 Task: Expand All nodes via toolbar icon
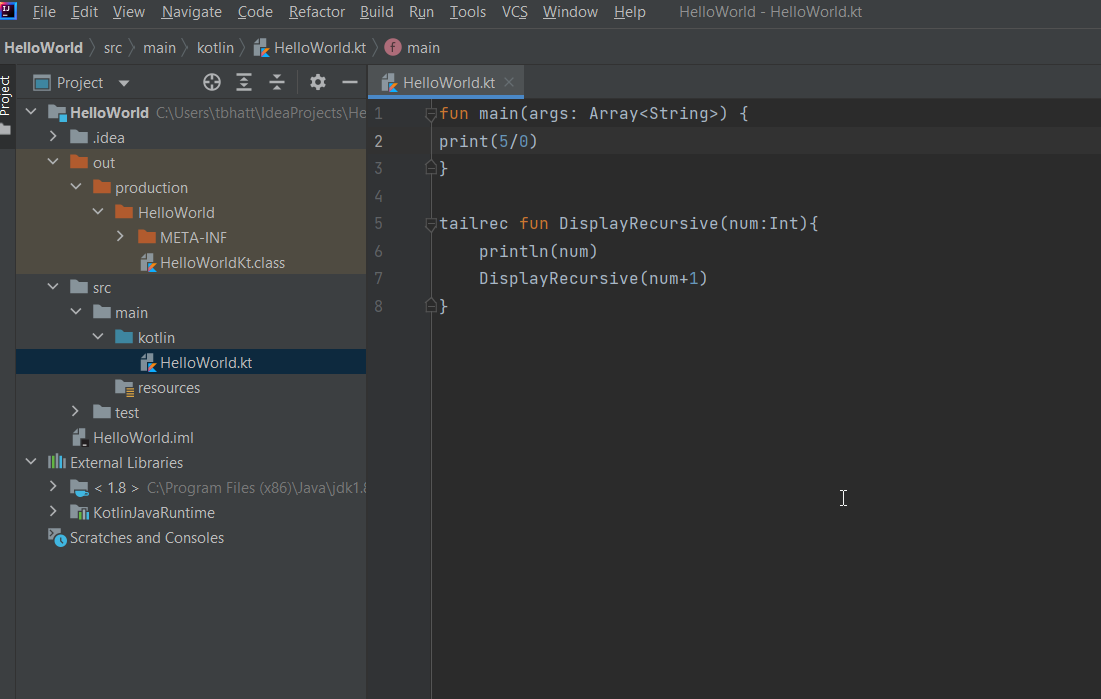click(x=244, y=82)
